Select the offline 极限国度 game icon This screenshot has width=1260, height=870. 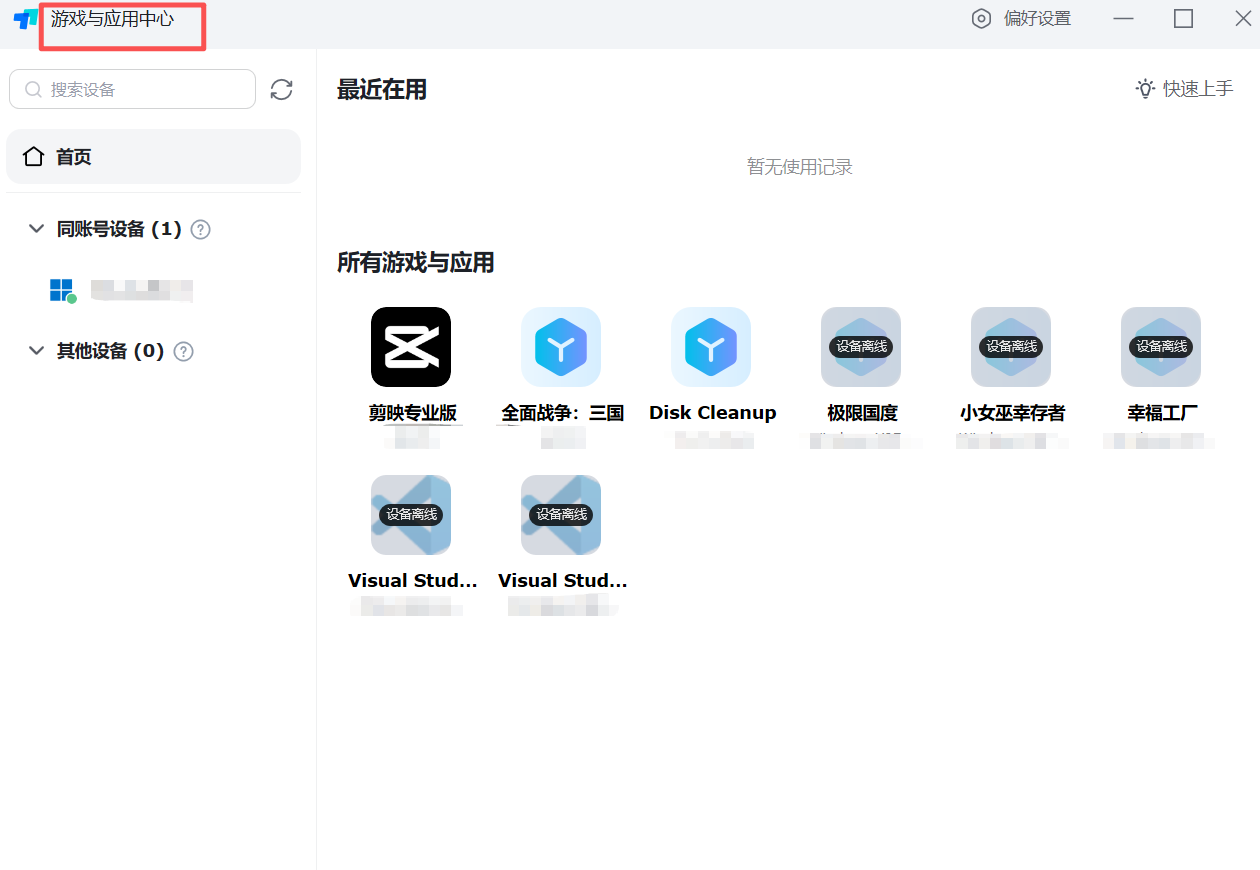pyautogui.click(x=861, y=347)
